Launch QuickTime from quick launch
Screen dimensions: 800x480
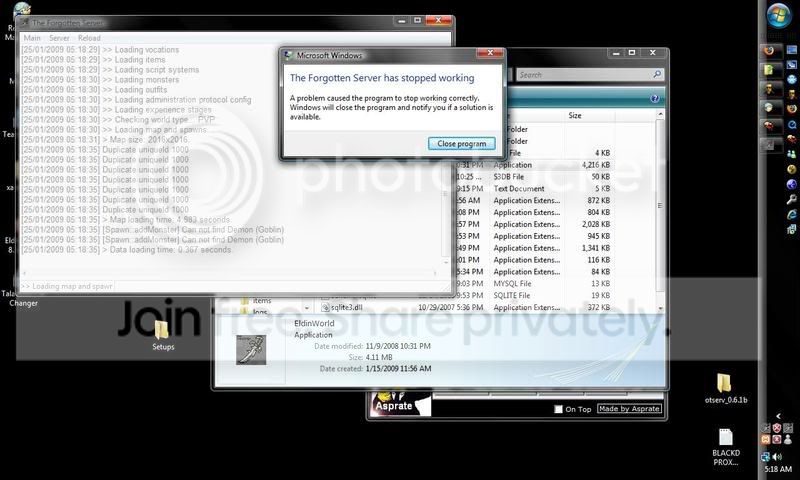[x=792, y=124]
